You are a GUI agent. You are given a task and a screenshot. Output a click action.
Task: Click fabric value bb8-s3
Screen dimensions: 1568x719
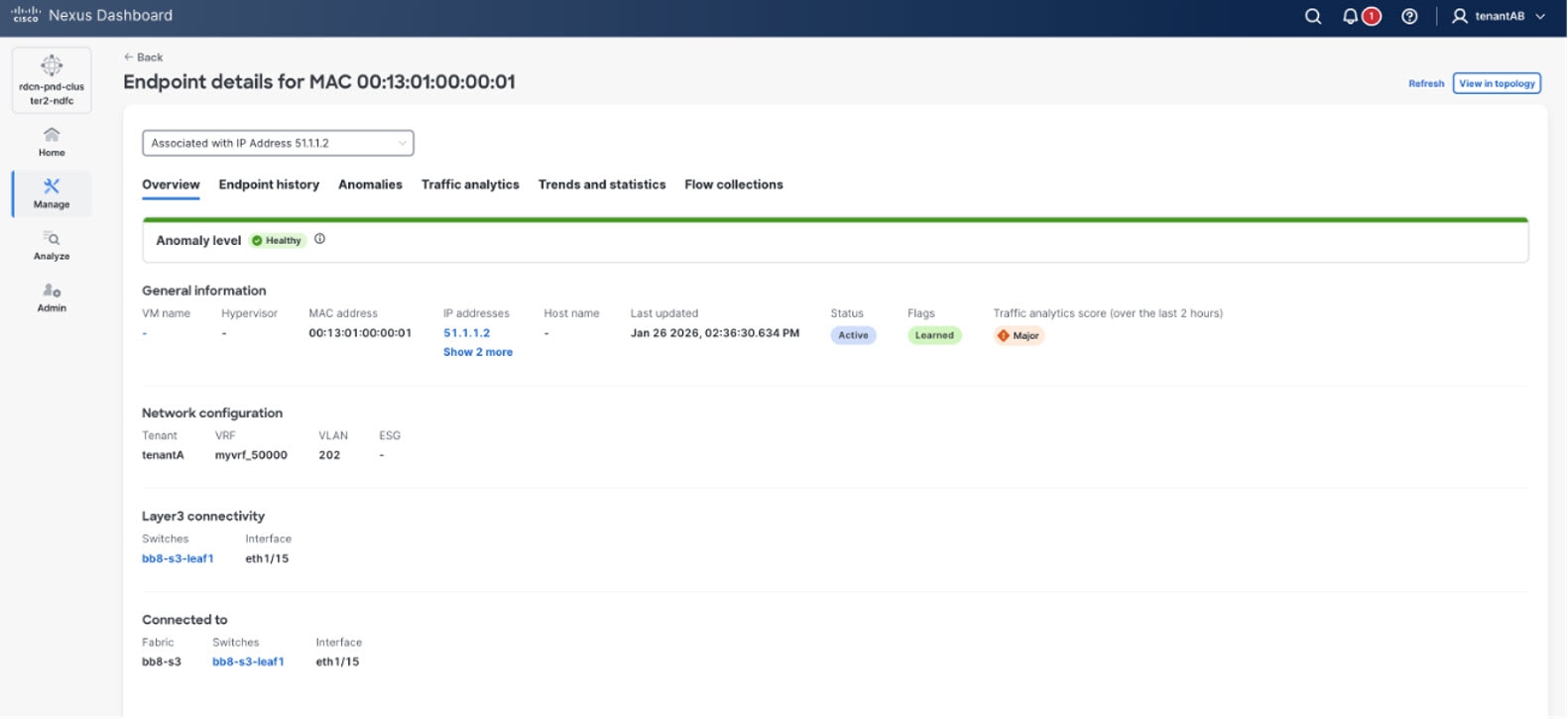point(162,661)
